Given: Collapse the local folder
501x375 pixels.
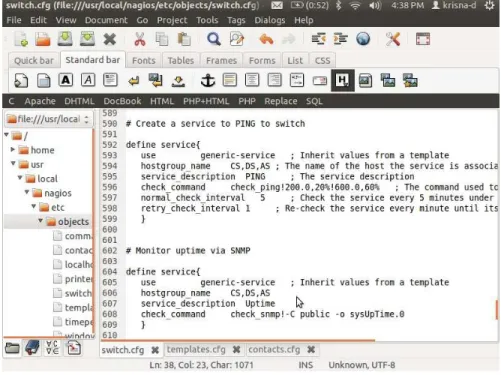Looking at the screenshot, I should tap(20, 178).
